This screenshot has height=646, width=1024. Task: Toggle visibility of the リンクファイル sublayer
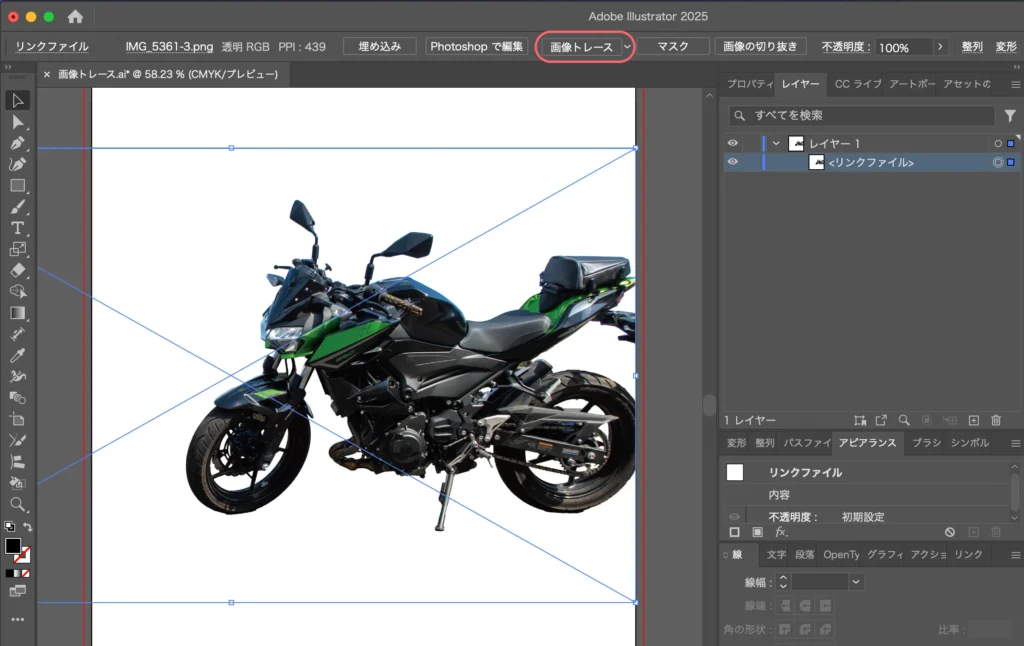pos(733,162)
